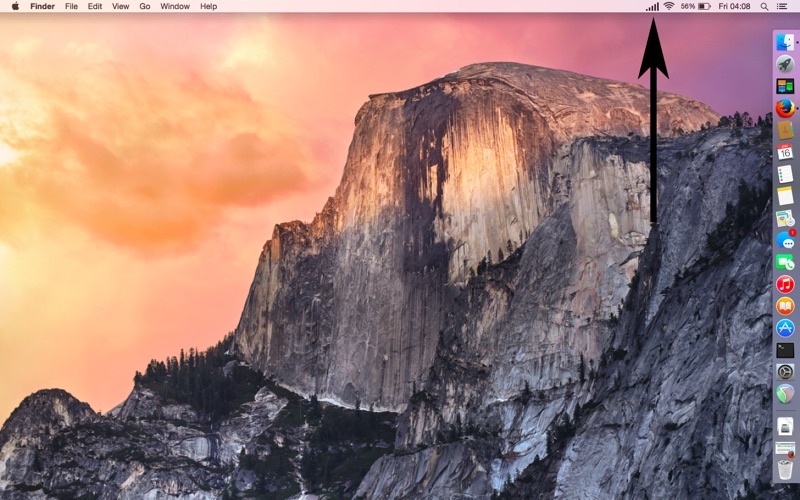Click the battery status icon
Screen dimensions: 800x500
[x=705, y=6]
